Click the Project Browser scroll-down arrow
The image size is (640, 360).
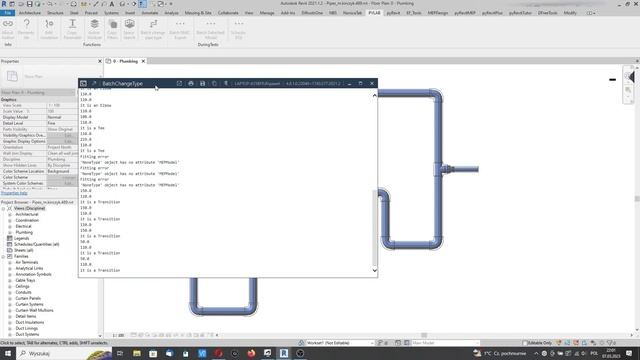coord(100,335)
